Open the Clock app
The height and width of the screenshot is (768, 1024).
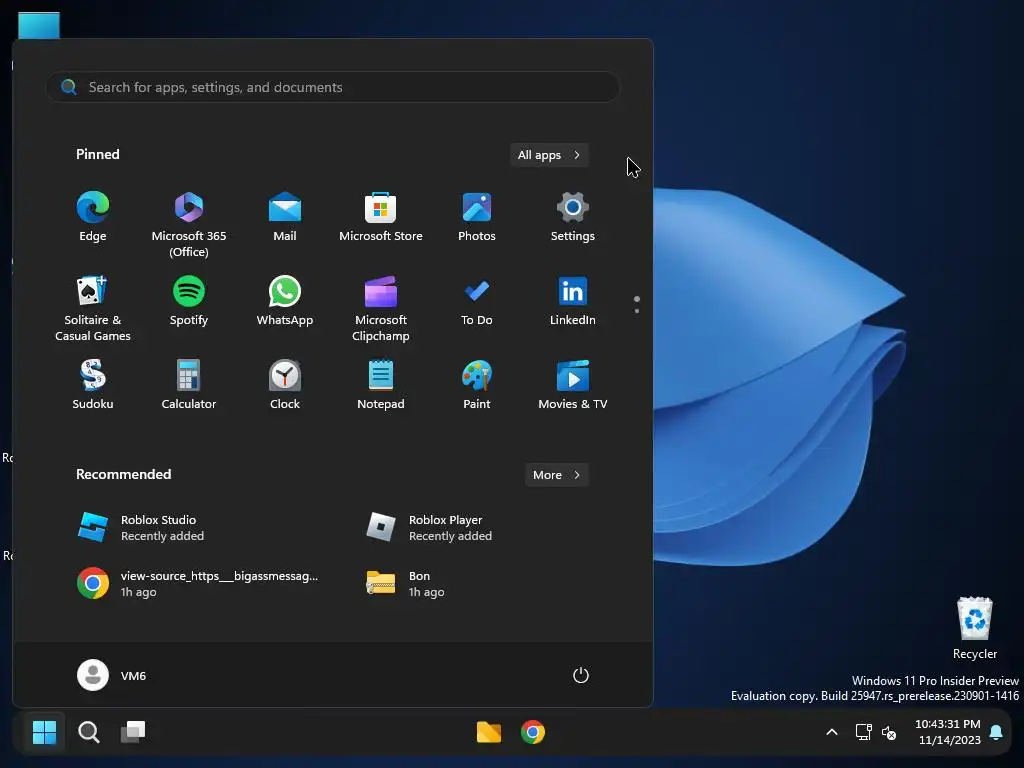[x=285, y=385]
